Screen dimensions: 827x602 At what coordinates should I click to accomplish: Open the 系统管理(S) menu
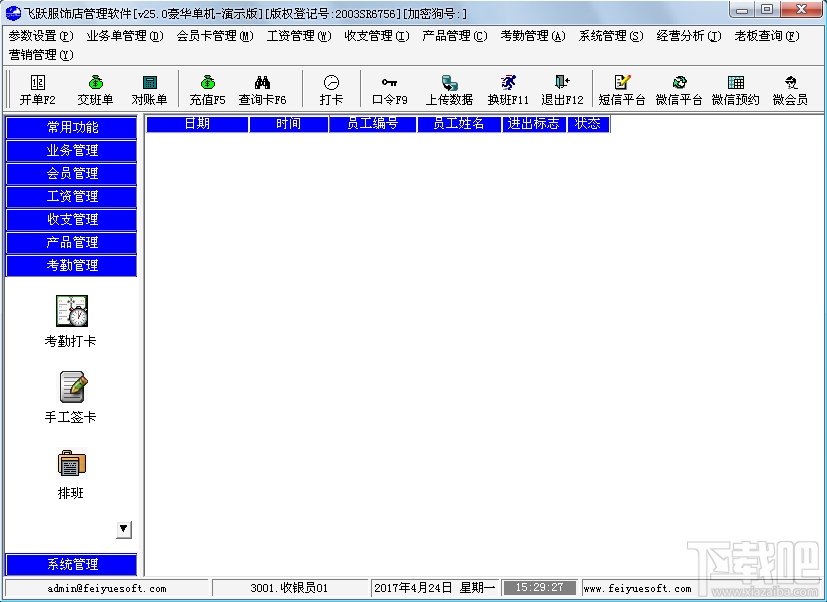tap(611, 36)
